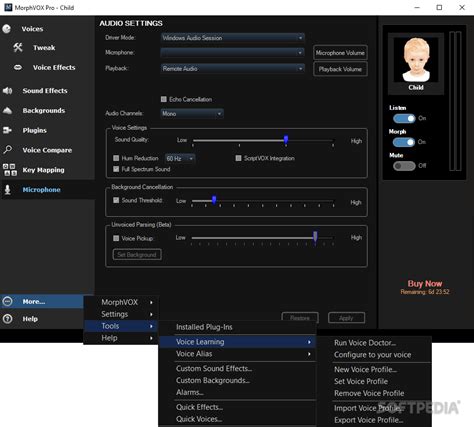Click the Microphone Volume button
Screen dimensions: 474x427
coord(340,53)
